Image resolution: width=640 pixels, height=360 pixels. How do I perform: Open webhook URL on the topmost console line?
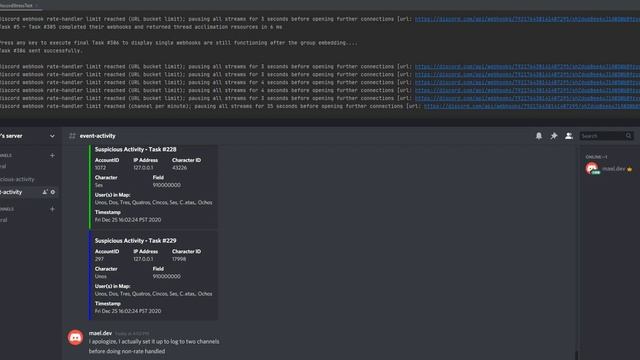pyautogui.click(x=527, y=19)
